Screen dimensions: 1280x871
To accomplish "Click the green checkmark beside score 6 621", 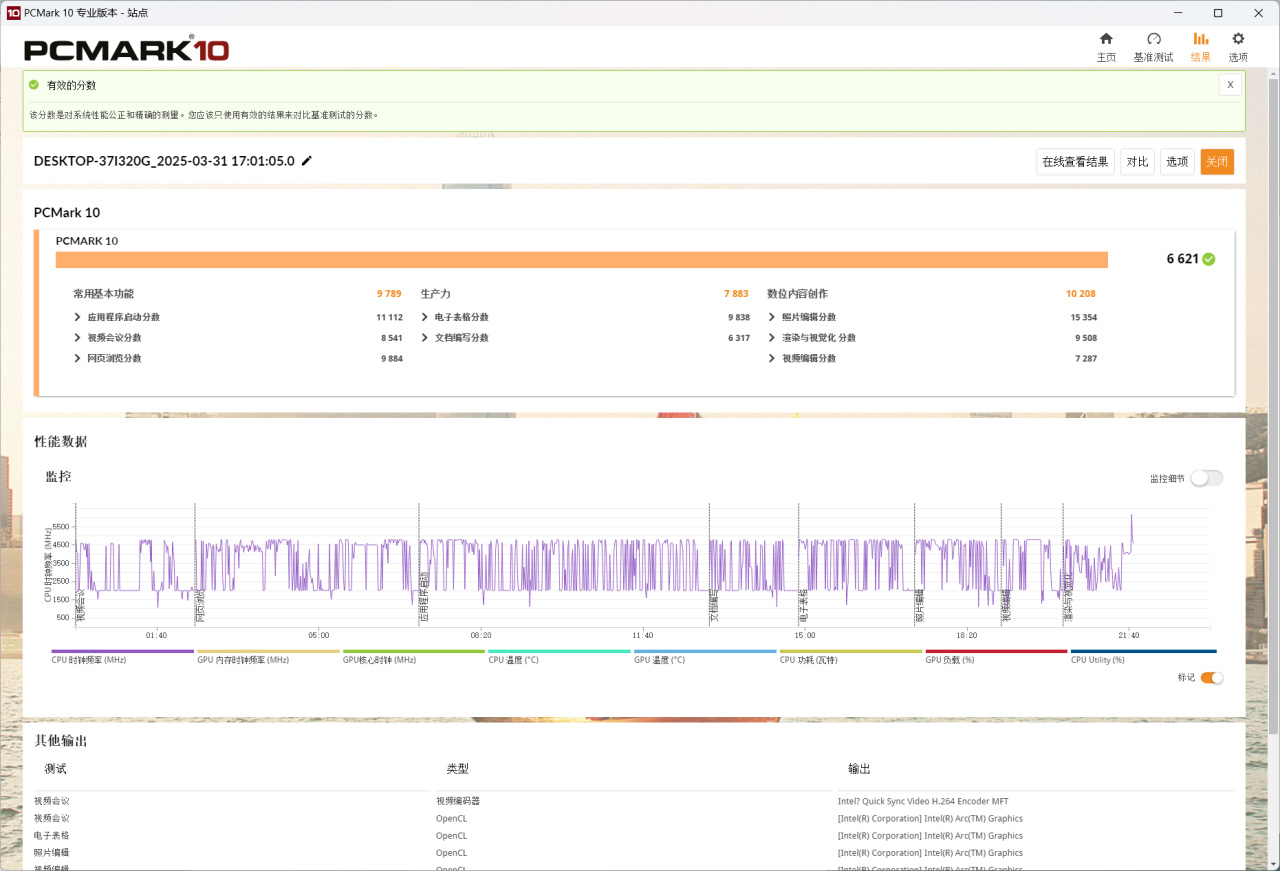I will click(1209, 259).
